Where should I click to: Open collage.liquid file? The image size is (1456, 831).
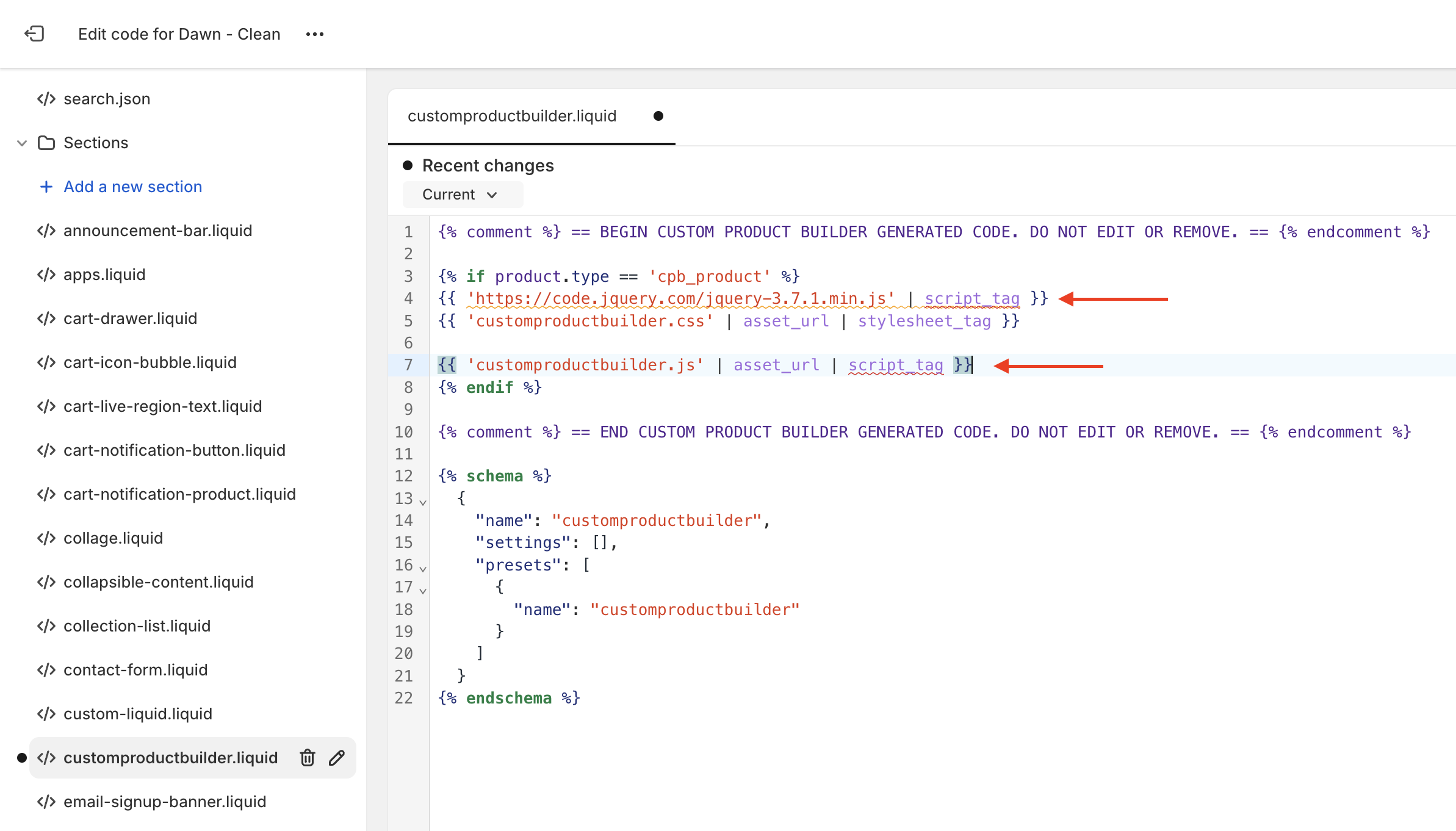(113, 538)
